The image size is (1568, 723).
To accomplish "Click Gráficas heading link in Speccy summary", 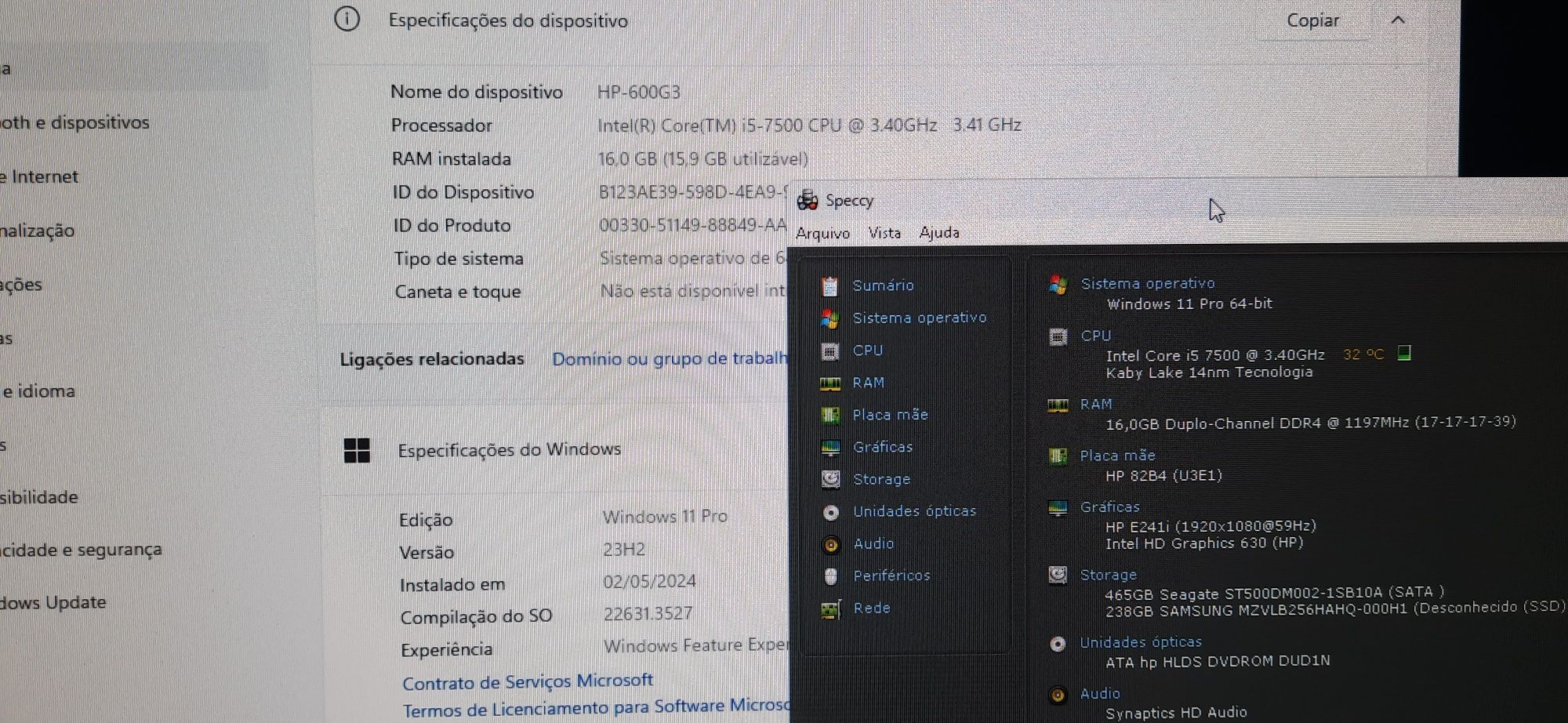I will pos(1110,507).
